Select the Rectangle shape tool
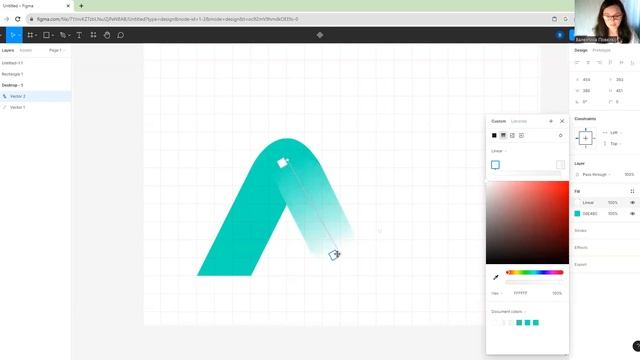640x360 pixels. tap(46, 35)
